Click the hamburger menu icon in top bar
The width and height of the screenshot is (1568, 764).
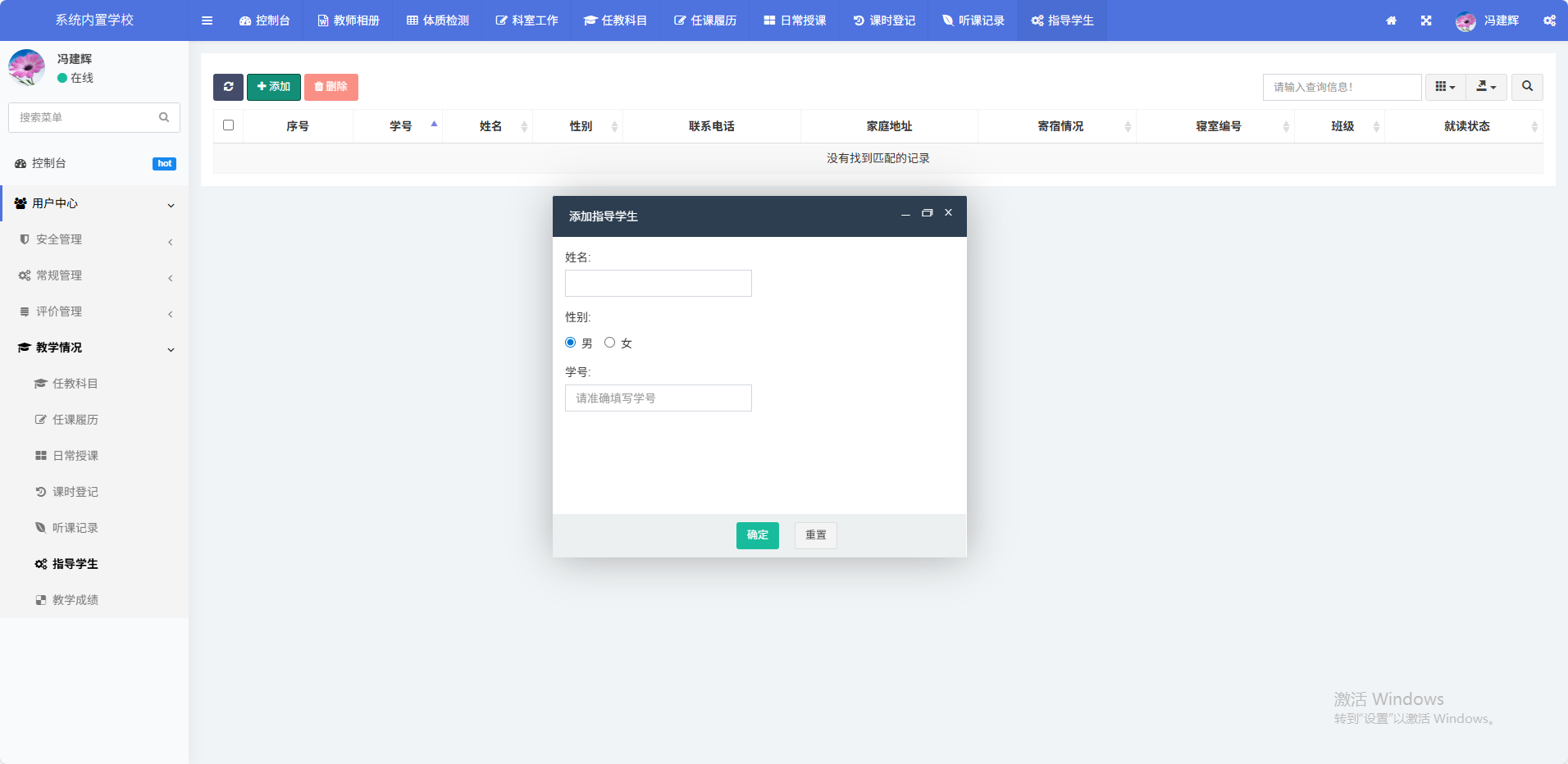[207, 20]
